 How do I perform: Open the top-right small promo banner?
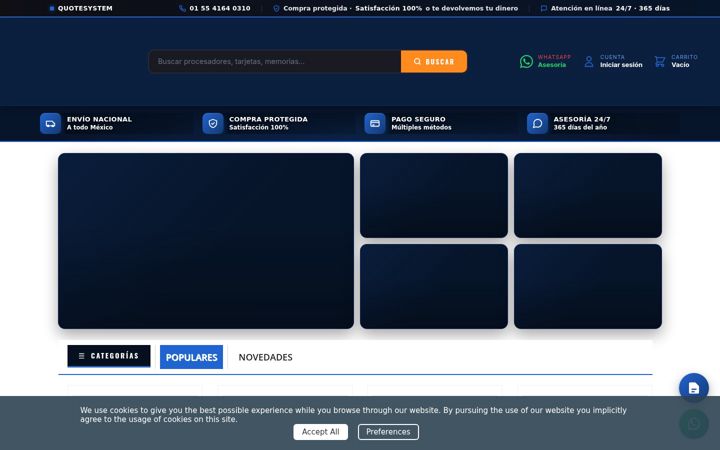pos(588,195)
